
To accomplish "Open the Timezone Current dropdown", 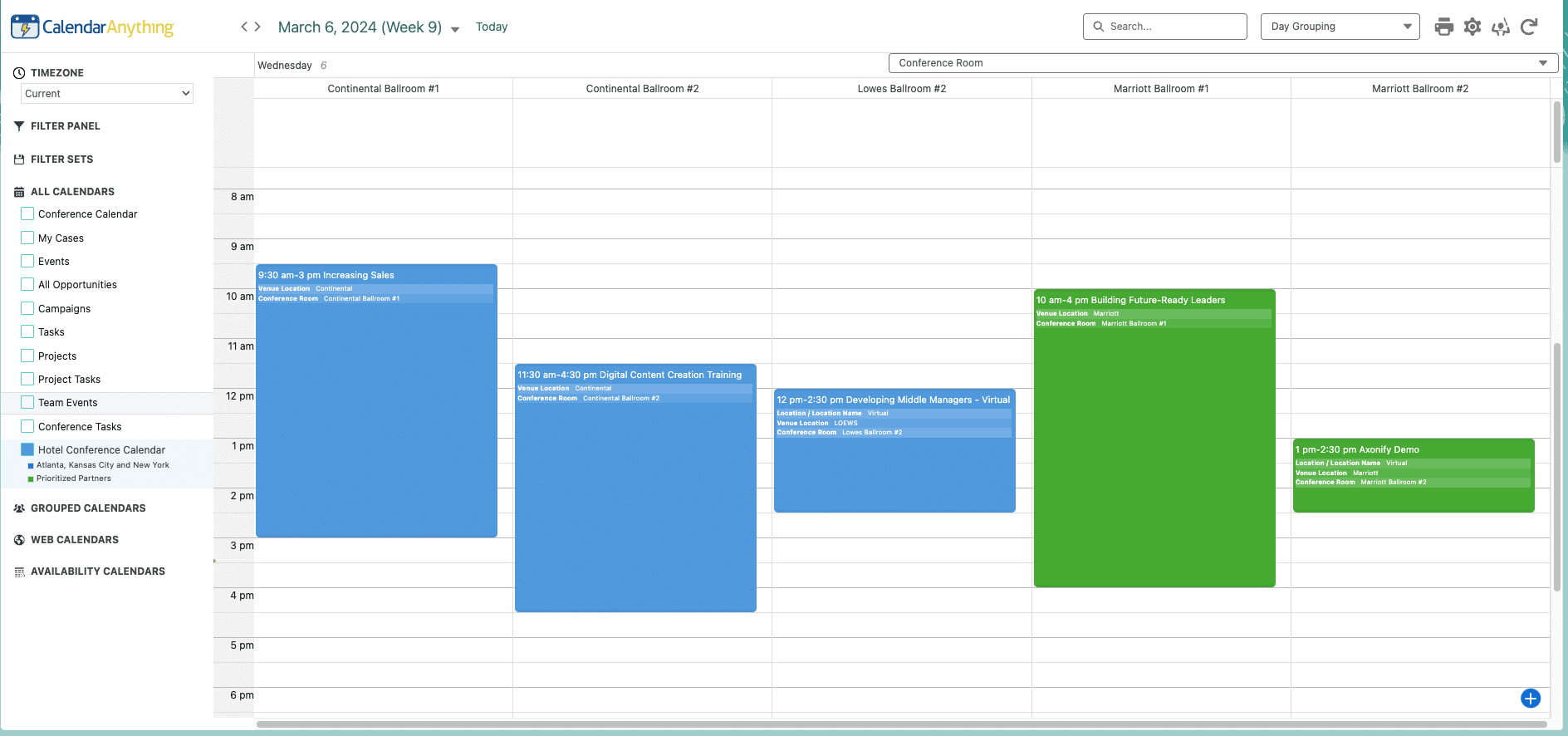I will click(x=107, y=94).
